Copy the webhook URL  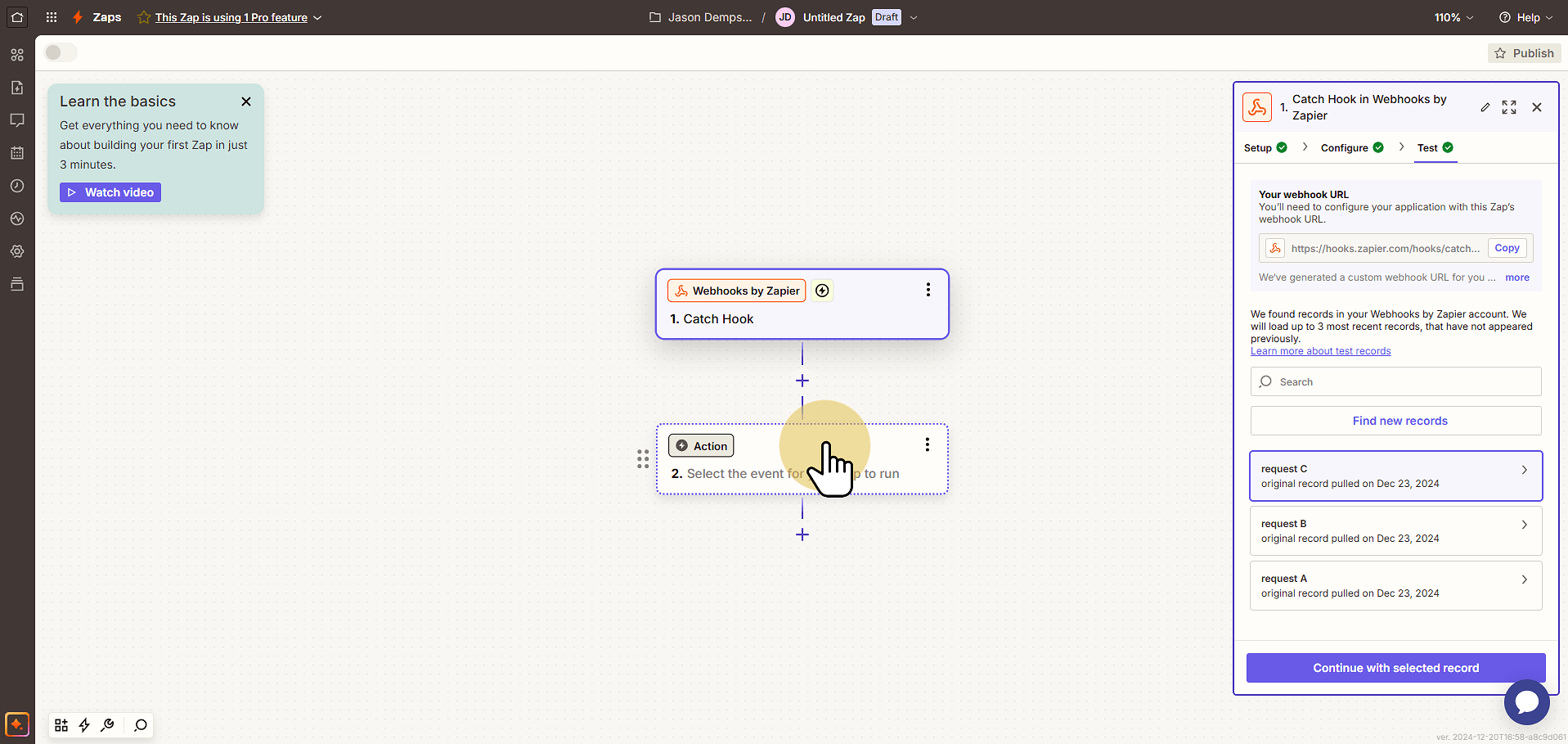tap(1507, 248)
